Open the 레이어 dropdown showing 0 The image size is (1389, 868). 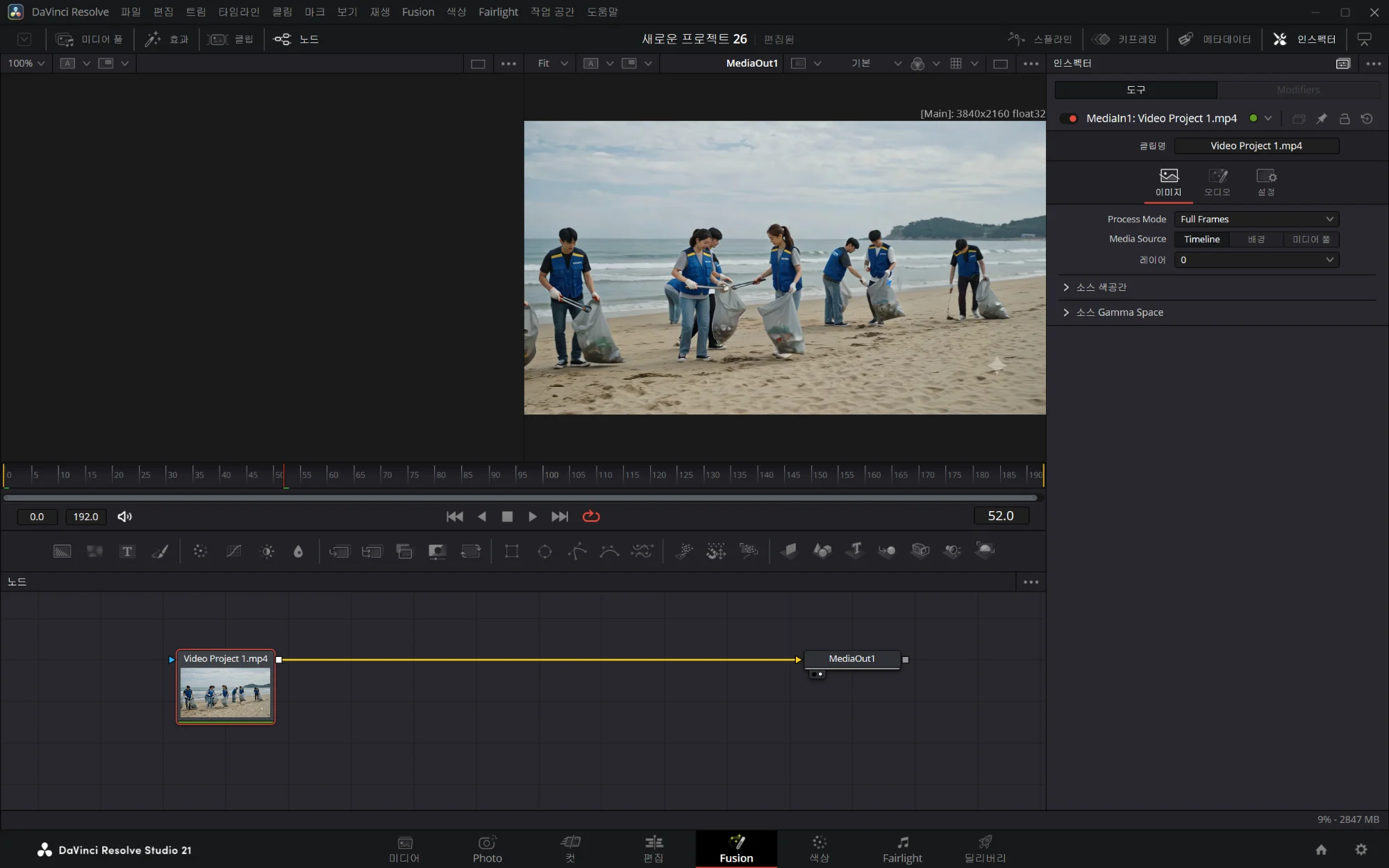[x=1256, y=260]
